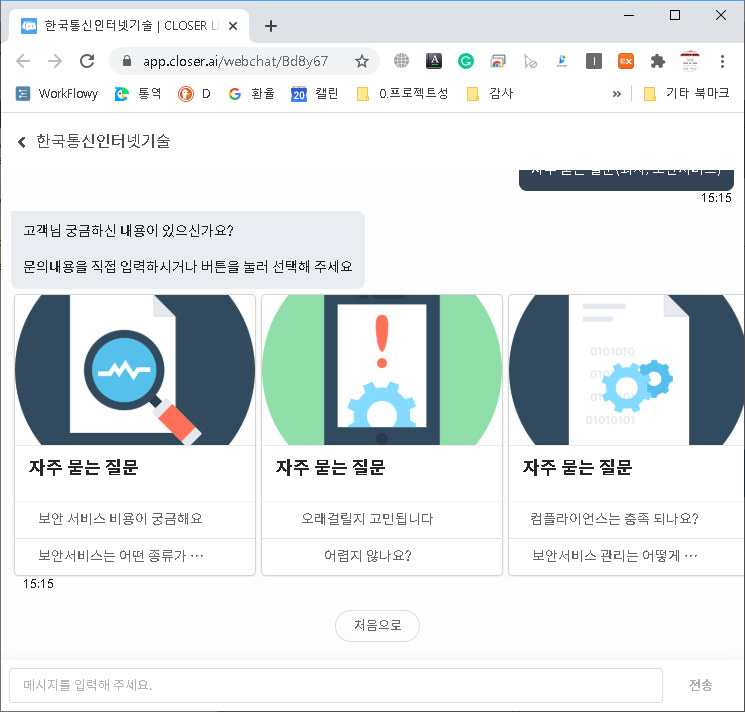Open Chrome three-dot menu
This screenshot has height=712, width=745.
pos(722,61)
